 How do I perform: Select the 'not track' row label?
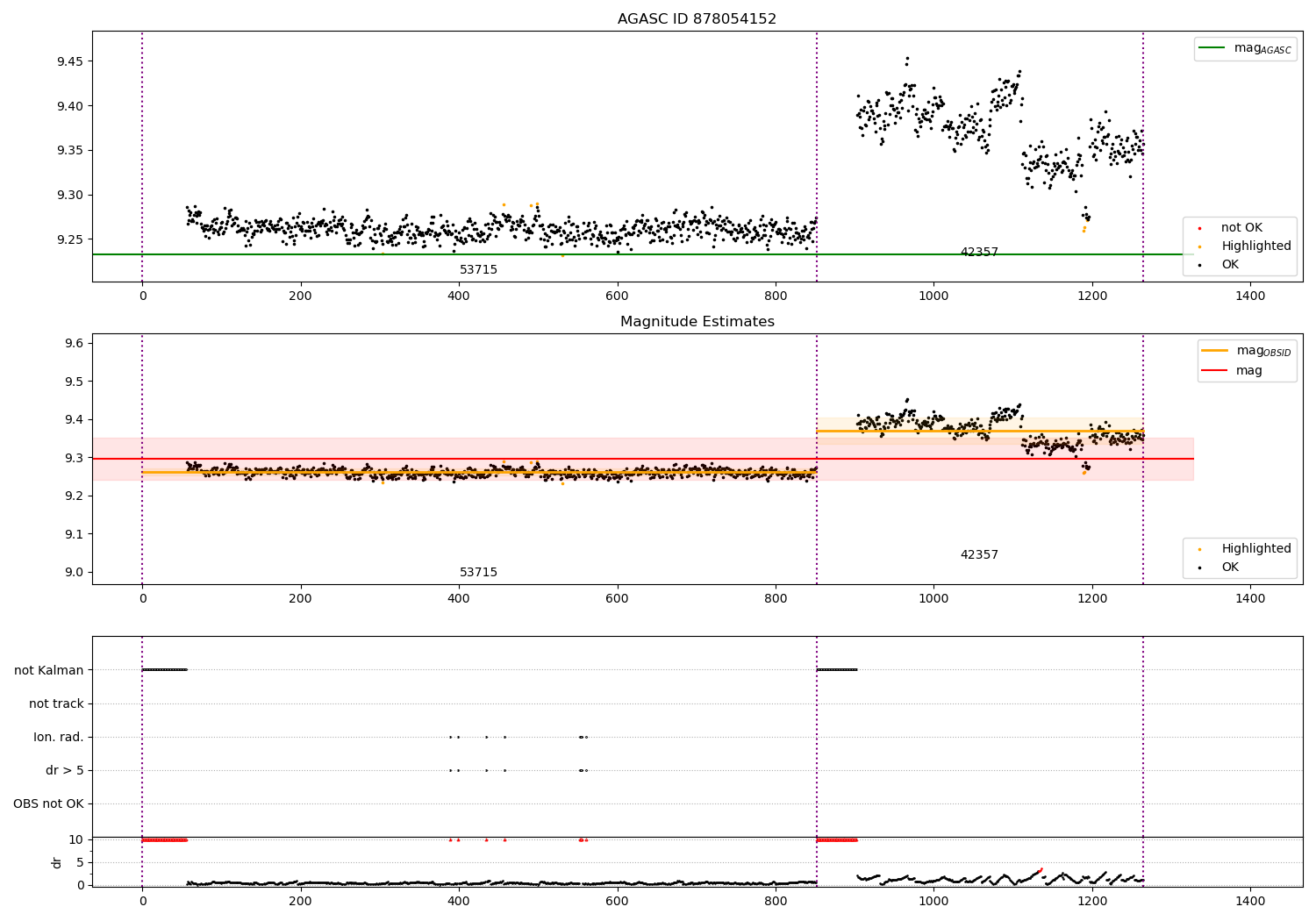point(56,704)
